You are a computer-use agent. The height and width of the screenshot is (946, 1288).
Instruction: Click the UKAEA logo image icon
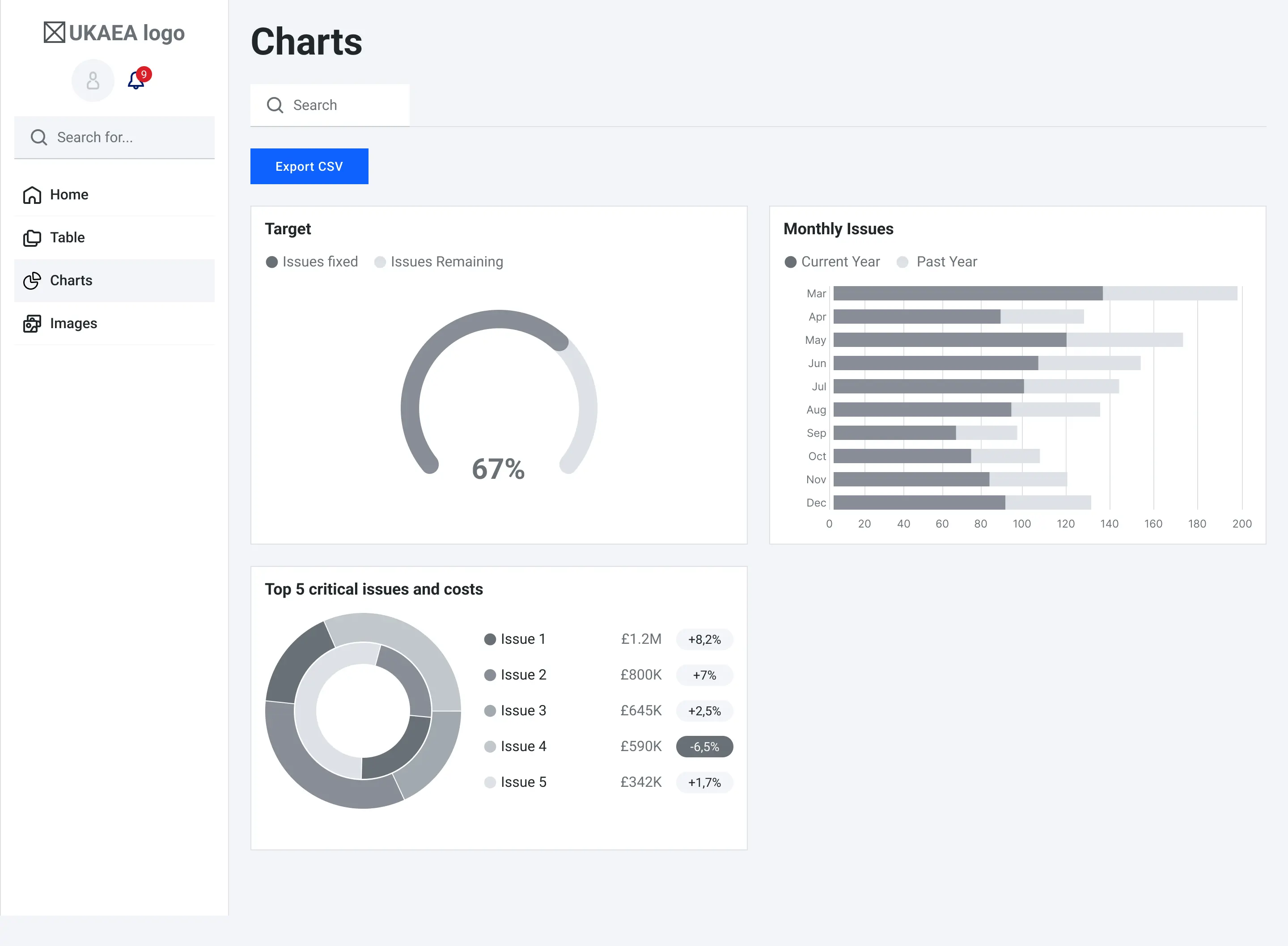[55, 33]
